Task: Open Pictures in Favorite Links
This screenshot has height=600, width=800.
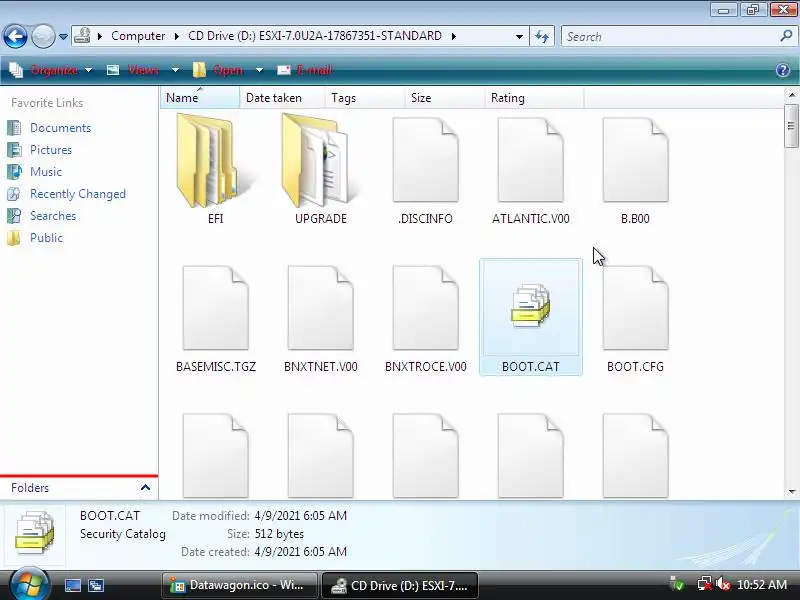Action: (x=51, y=149)
